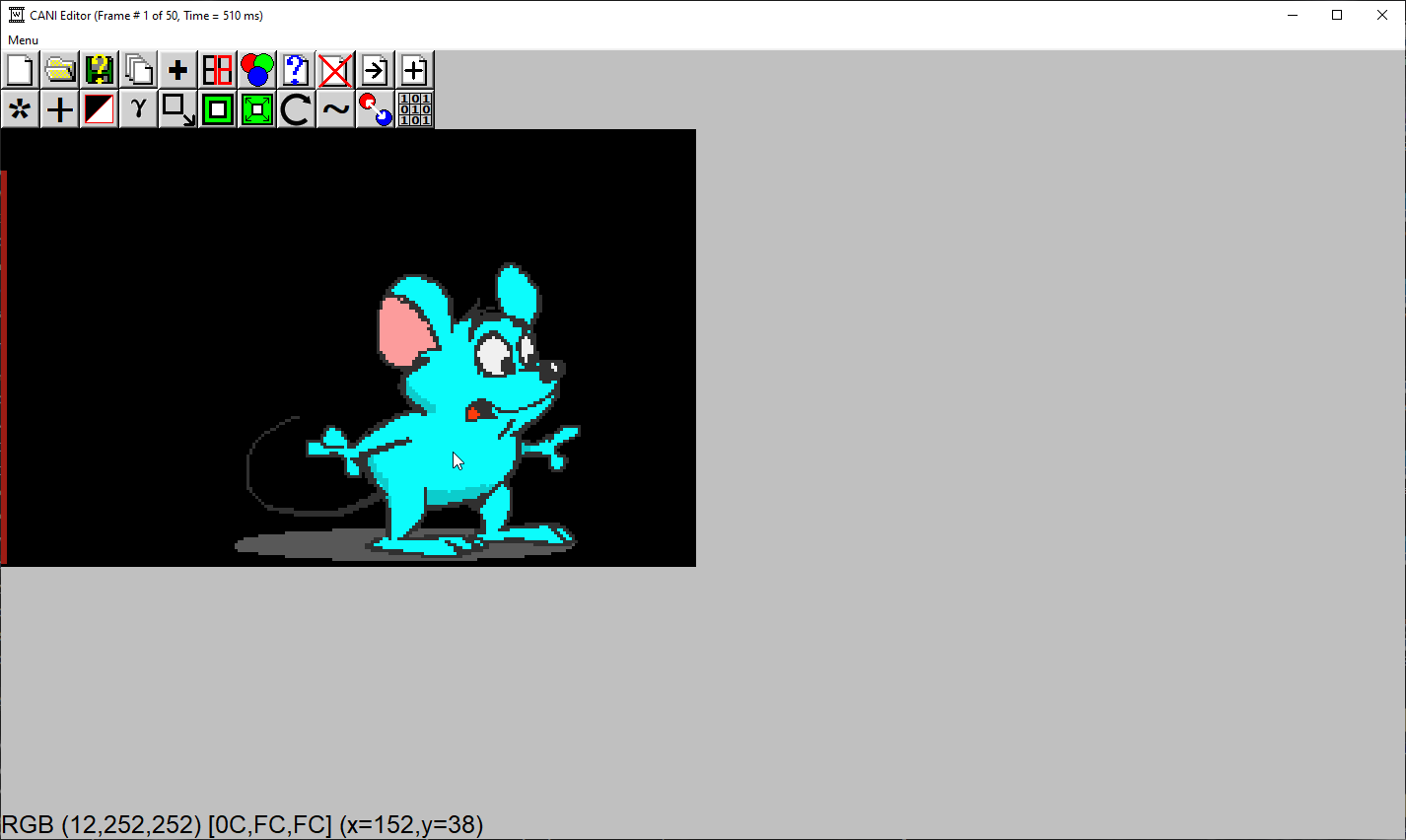
Task: Click the green floppy disk save-as icon
Action: tap(99, 70)
